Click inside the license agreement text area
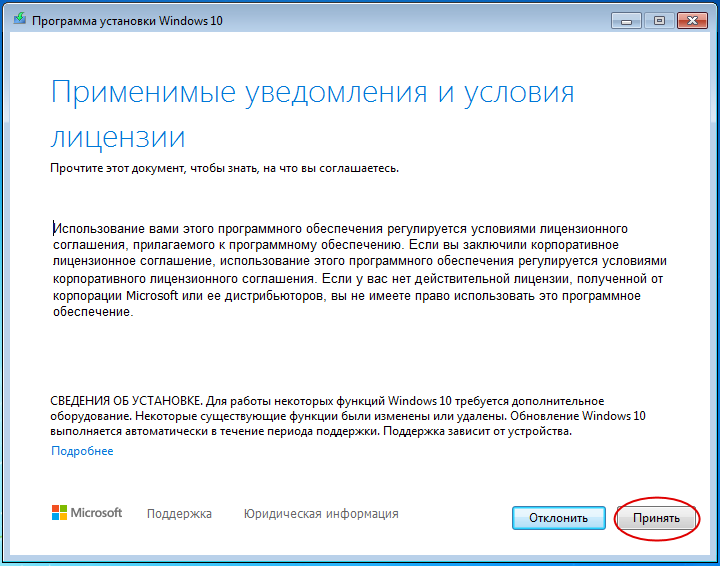 coord(360,270)
